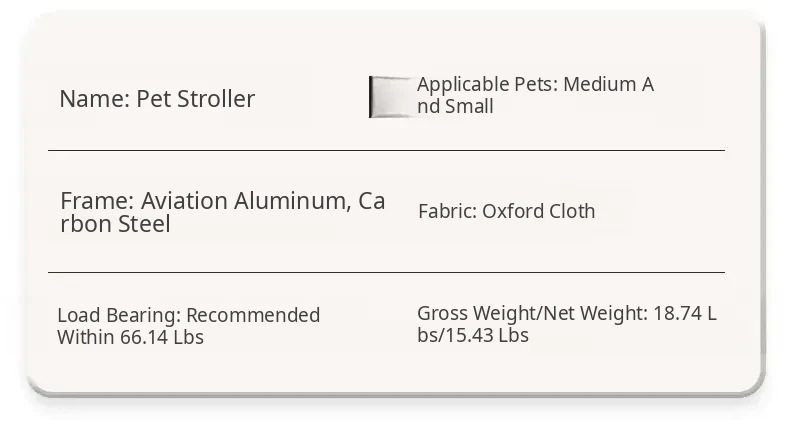
Task: Select the word "Medium" in Applicable Pets
Action: click(600, 84)
